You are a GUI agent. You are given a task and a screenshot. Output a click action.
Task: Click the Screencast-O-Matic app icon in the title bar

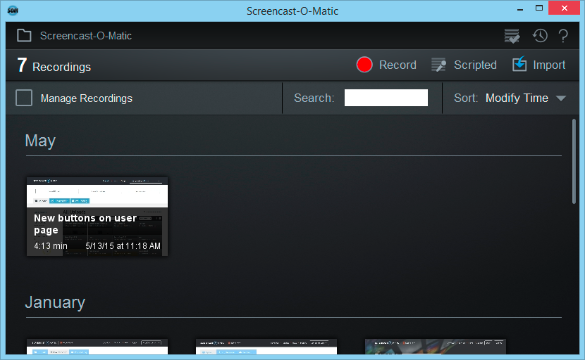[x=13, y=10]
